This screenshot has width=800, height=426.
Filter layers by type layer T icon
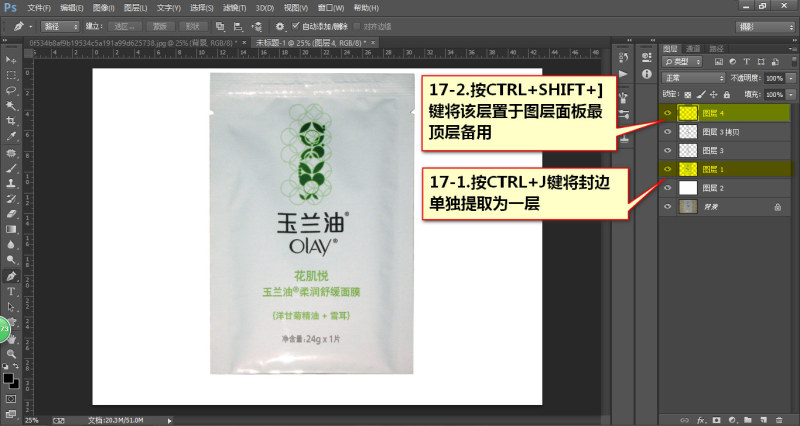(746, 62)
